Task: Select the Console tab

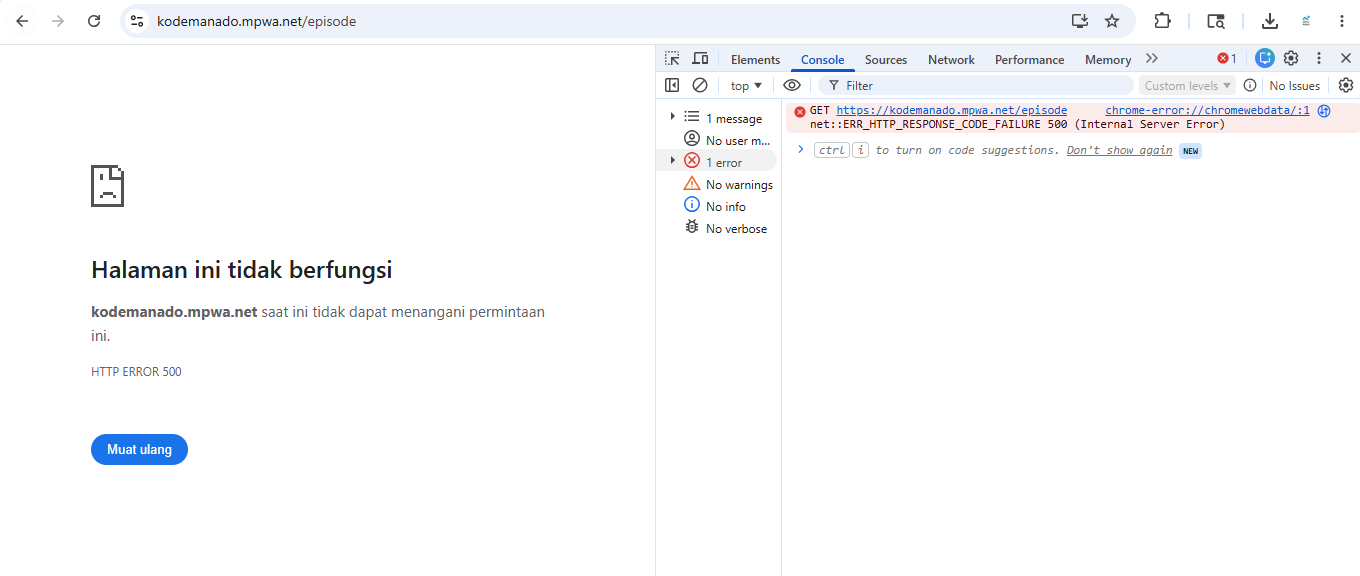Action: [x=822, y=60]
